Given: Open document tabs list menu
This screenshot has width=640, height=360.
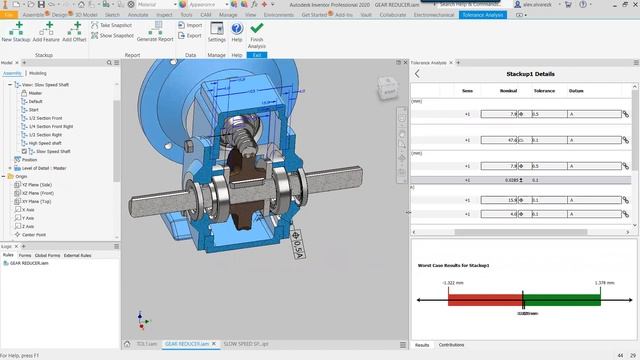Looking at the screenshot, I should click(403, 345).
